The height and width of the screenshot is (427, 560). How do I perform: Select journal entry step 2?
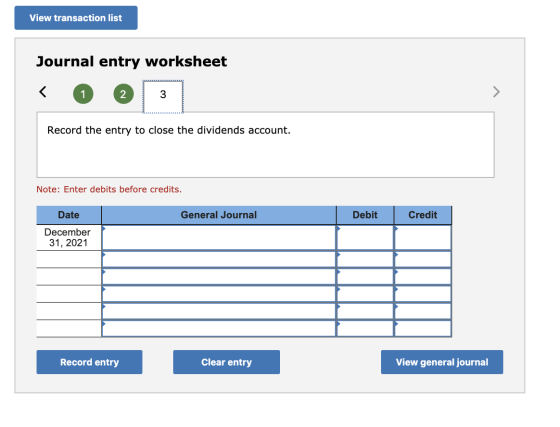click(123, 94)
